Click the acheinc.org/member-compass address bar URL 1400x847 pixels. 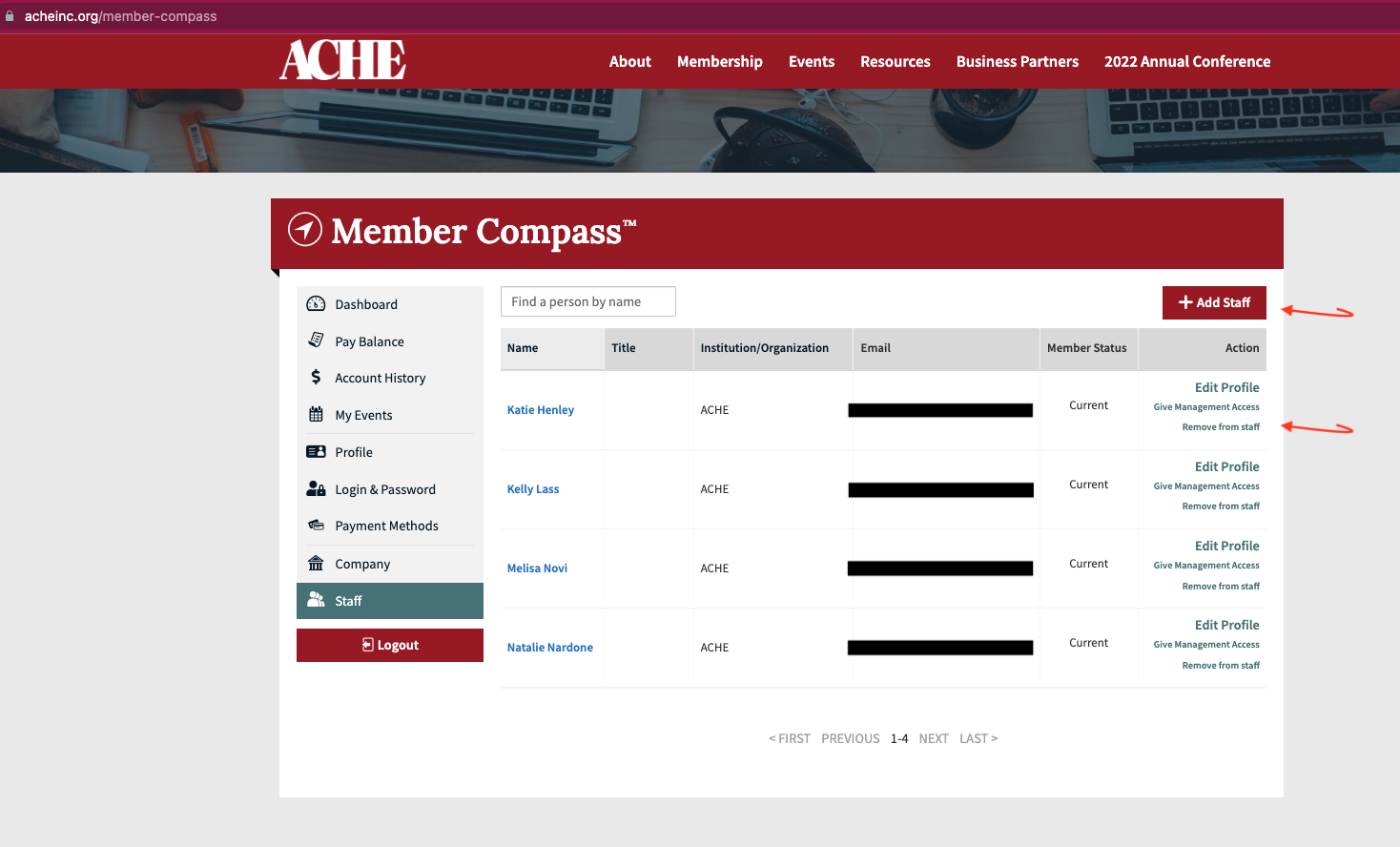click(x=121, y=16)
